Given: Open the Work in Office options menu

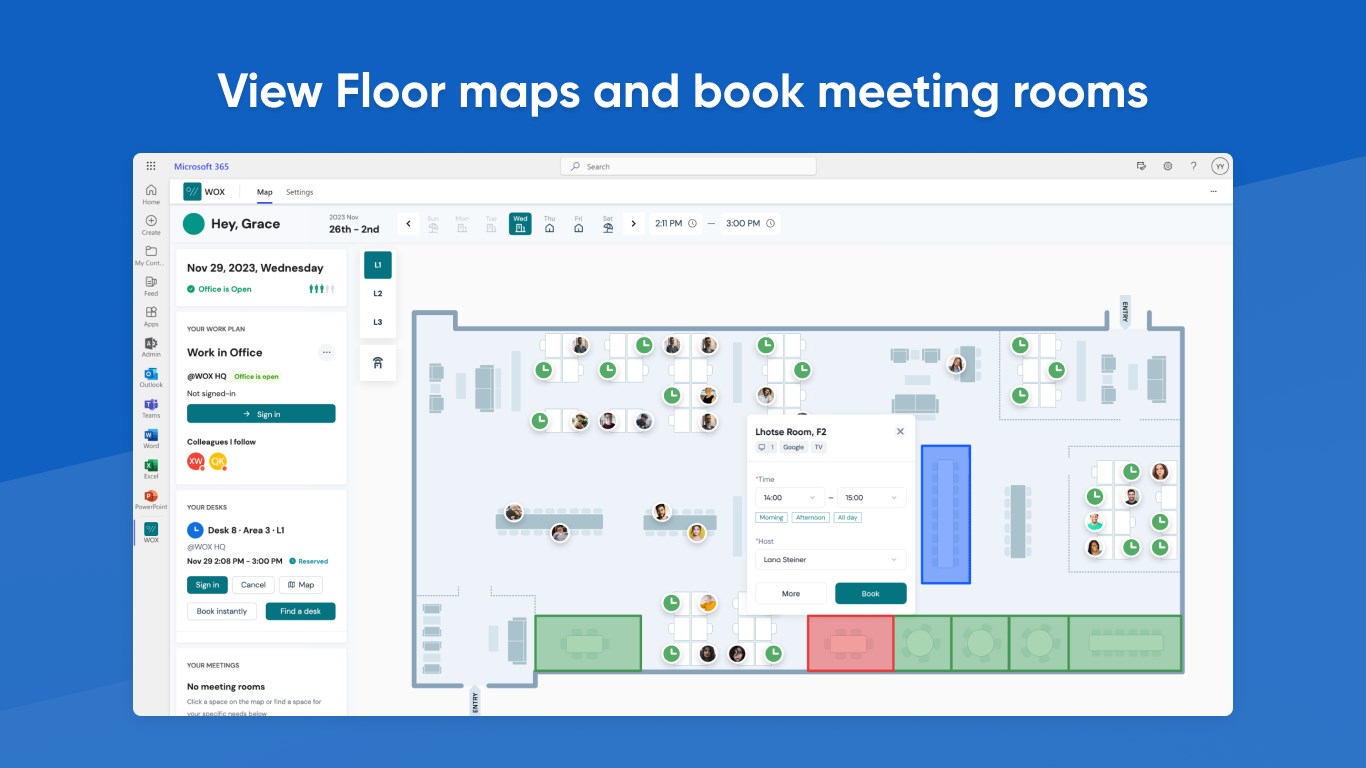Looking at the screenshot, I should coord(326,352).
